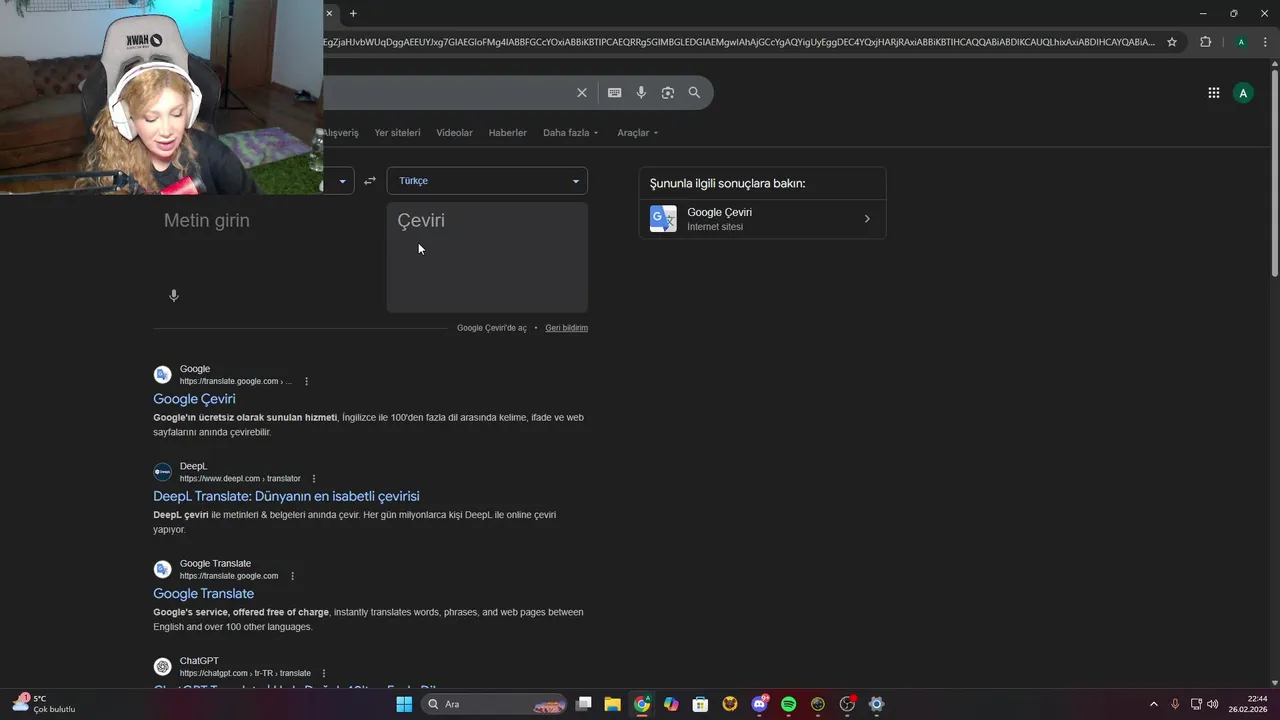The height and width of the screenshot is (720, 1280).
Task: Click the magnifier search button
Action: pos(694,93)
